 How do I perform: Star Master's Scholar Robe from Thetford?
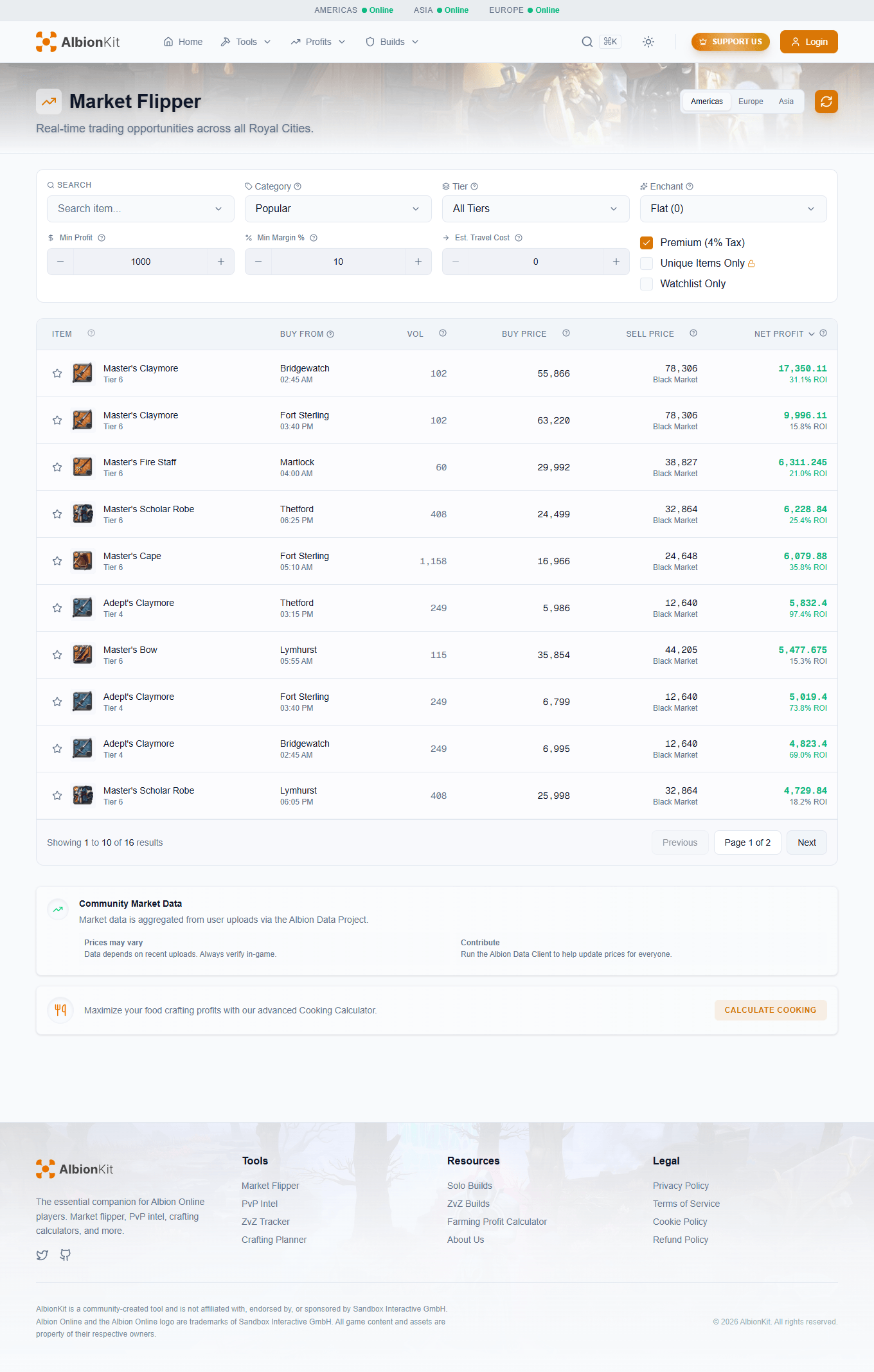[x=57, y=514]
